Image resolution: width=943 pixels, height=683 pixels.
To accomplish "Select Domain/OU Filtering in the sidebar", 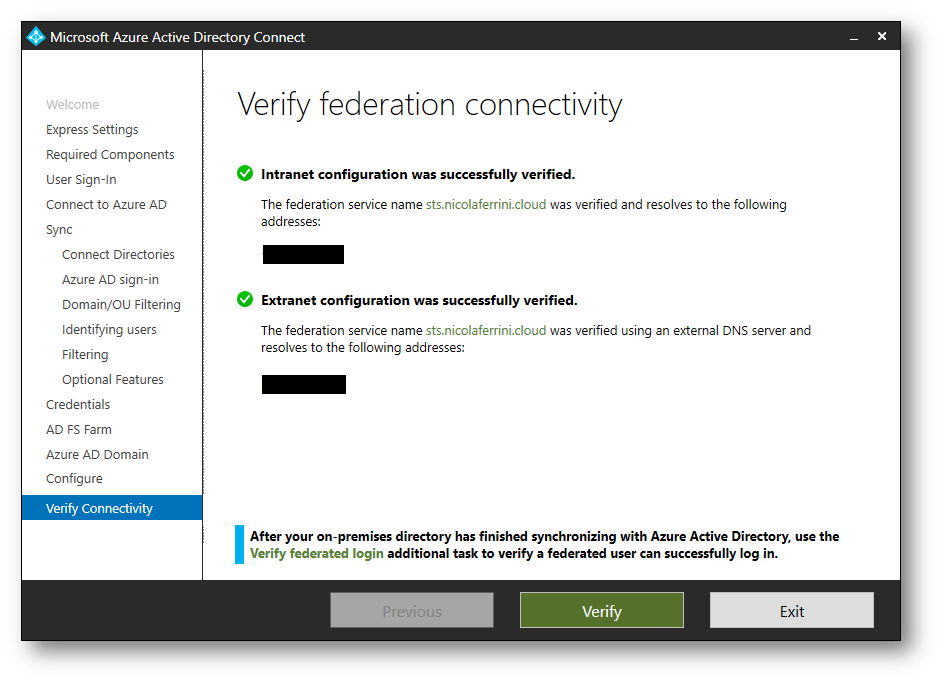I will [121, 304].
